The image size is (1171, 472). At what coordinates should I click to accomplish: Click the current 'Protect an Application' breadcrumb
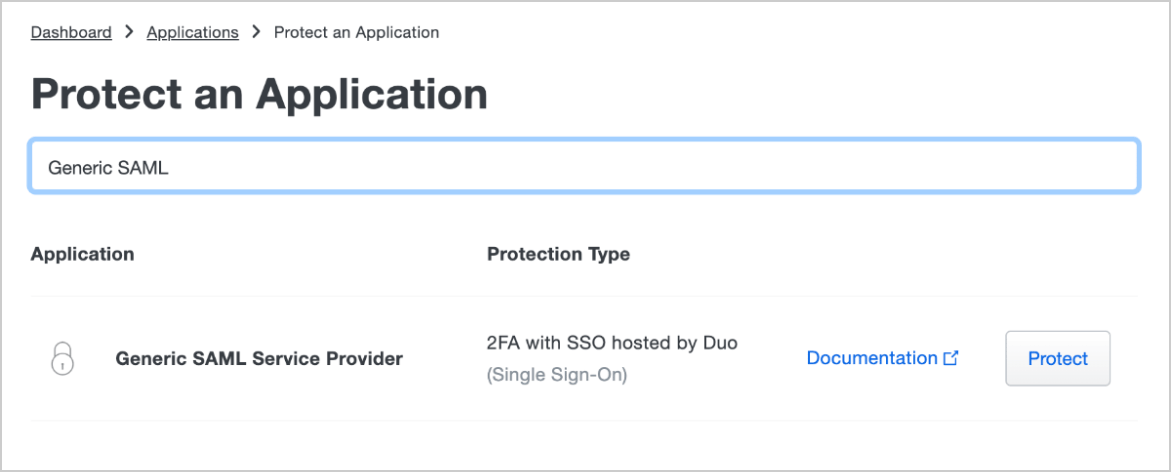pyautogui.click(x=356, y=32)
